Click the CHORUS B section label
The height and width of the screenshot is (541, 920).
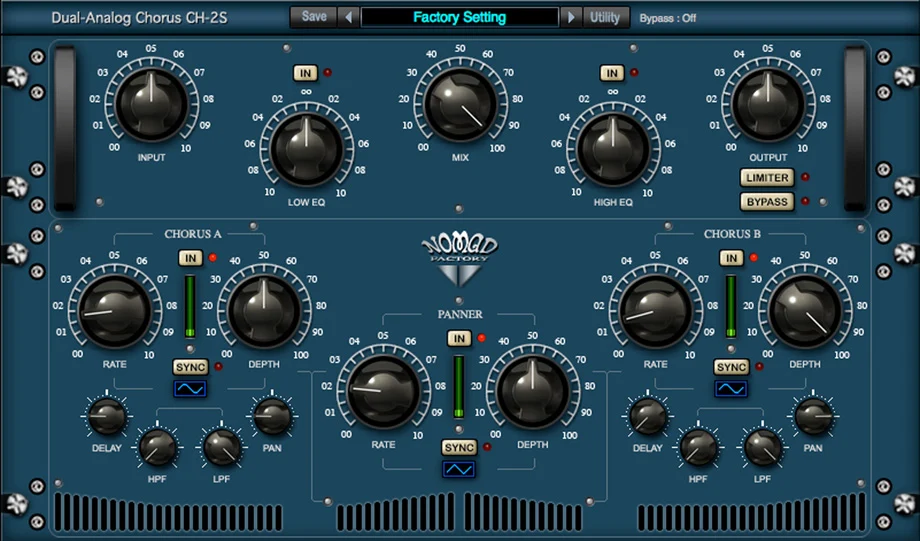pos(732,234)
